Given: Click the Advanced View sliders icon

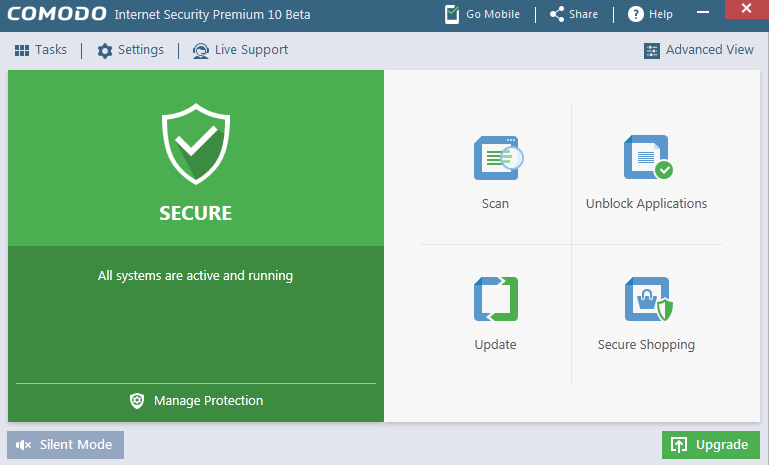Looking at the screenshot, I should pos(652,51).
